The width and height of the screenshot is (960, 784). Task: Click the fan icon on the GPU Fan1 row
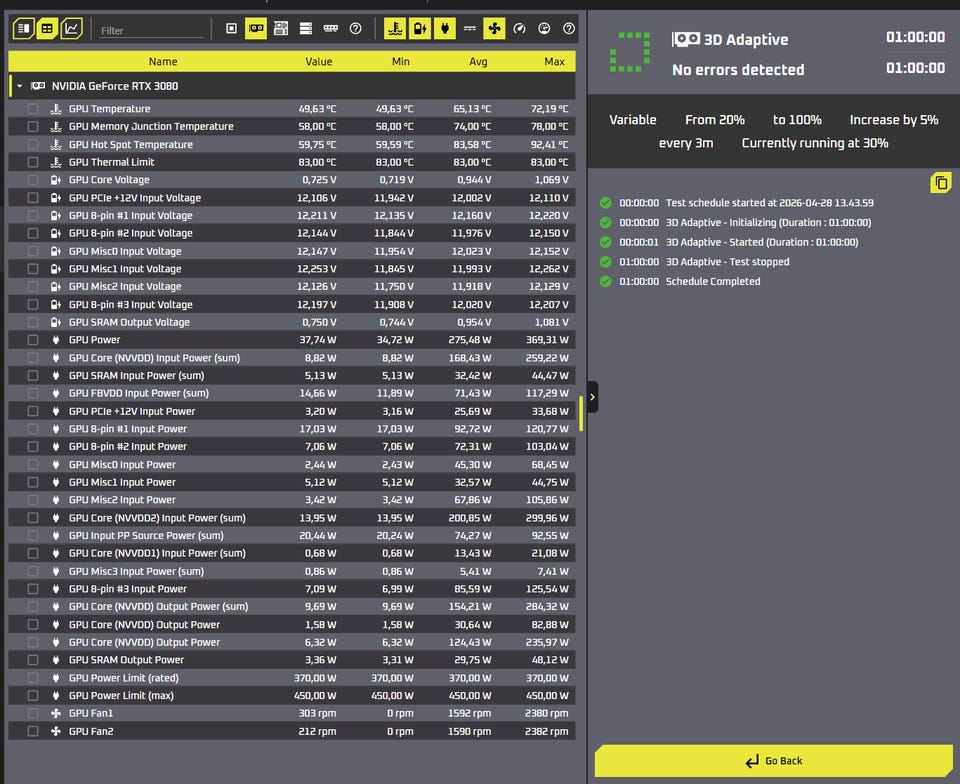tap(56, 713)
